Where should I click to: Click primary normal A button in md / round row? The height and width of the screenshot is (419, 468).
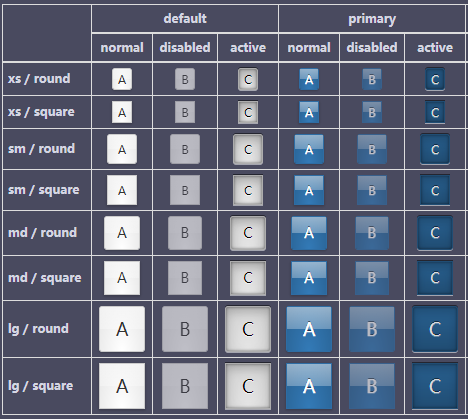pyautogui.click(x=309, y=233)
